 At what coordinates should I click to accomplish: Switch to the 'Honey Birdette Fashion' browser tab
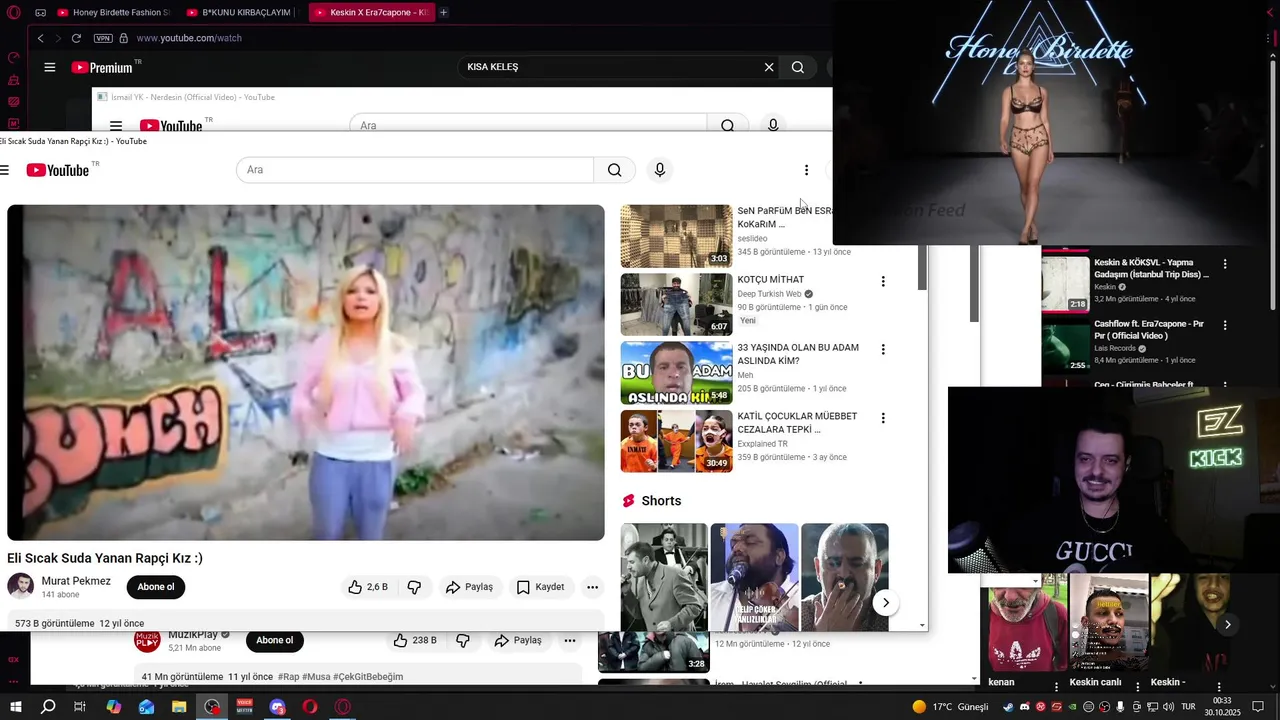tap(113, 12)
